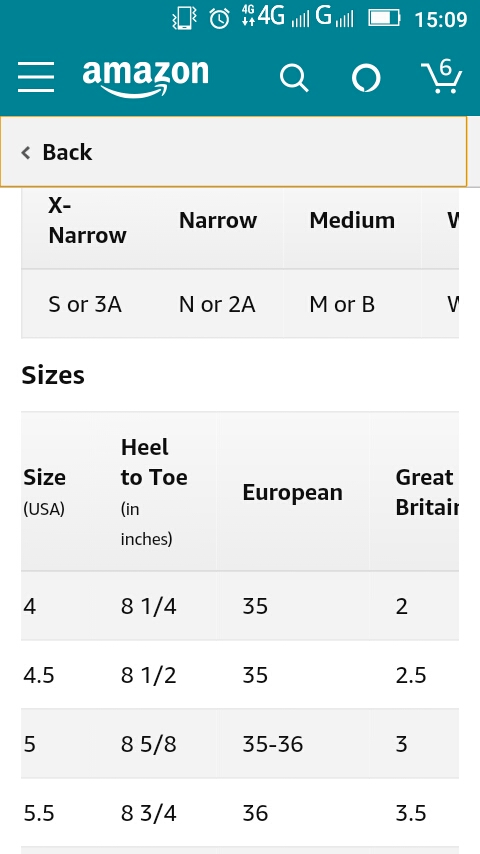Select the Medium width column header
Image resolution: width=480 pixels, height=854 pixels.
352,221
